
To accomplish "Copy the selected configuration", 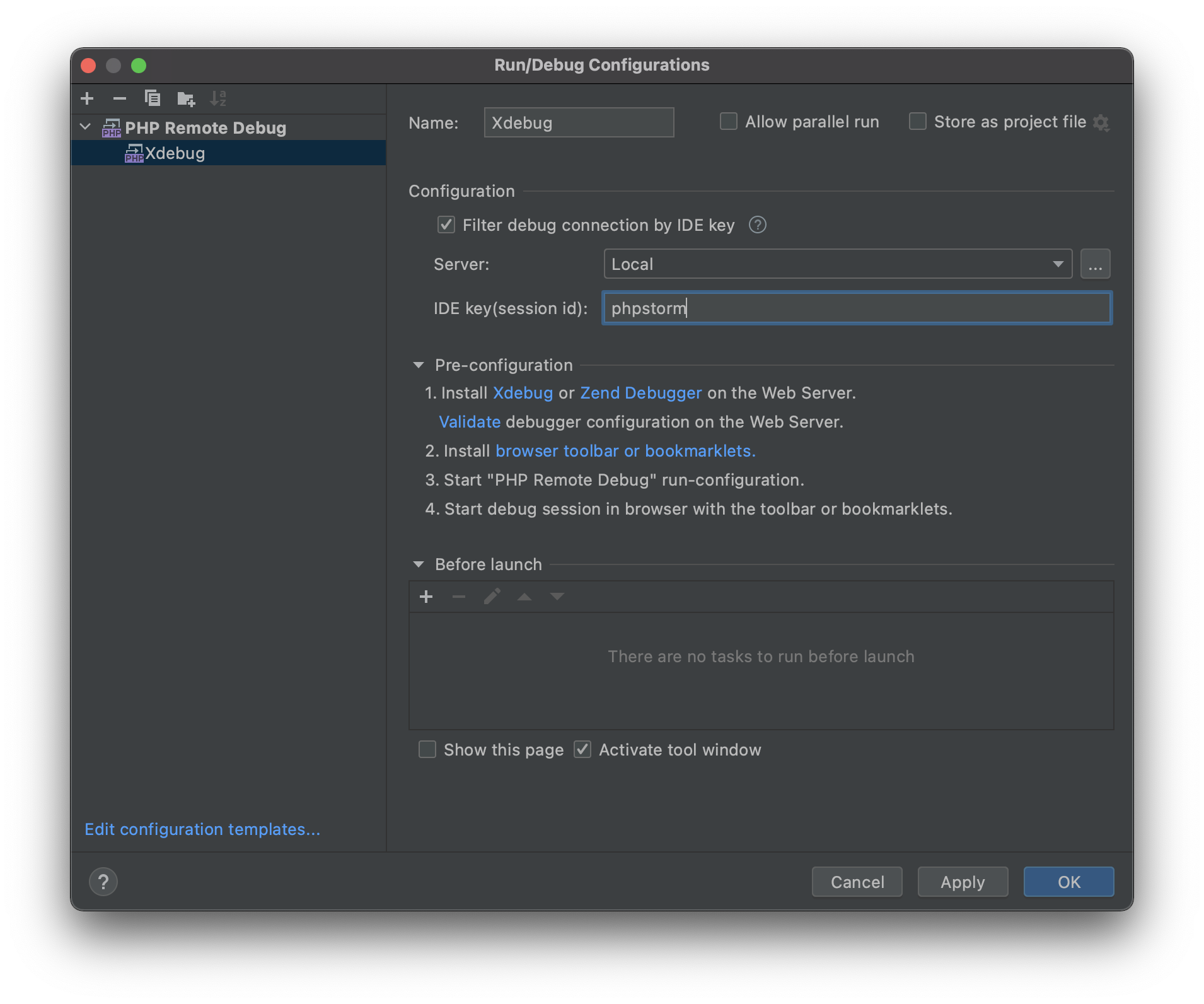I will point(153,98).
